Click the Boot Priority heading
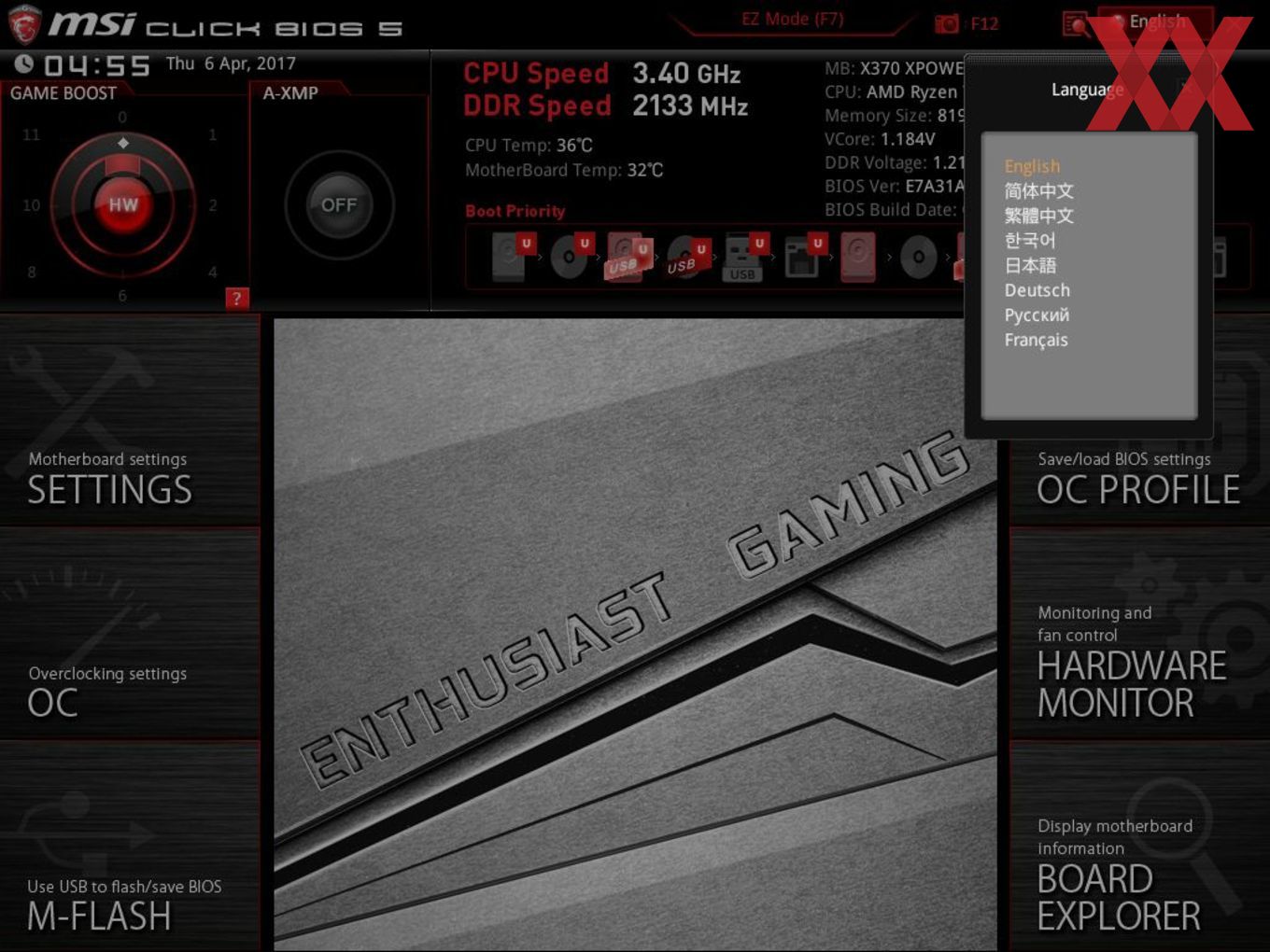This screenshot has width=1270, height=952. [515, 211]
